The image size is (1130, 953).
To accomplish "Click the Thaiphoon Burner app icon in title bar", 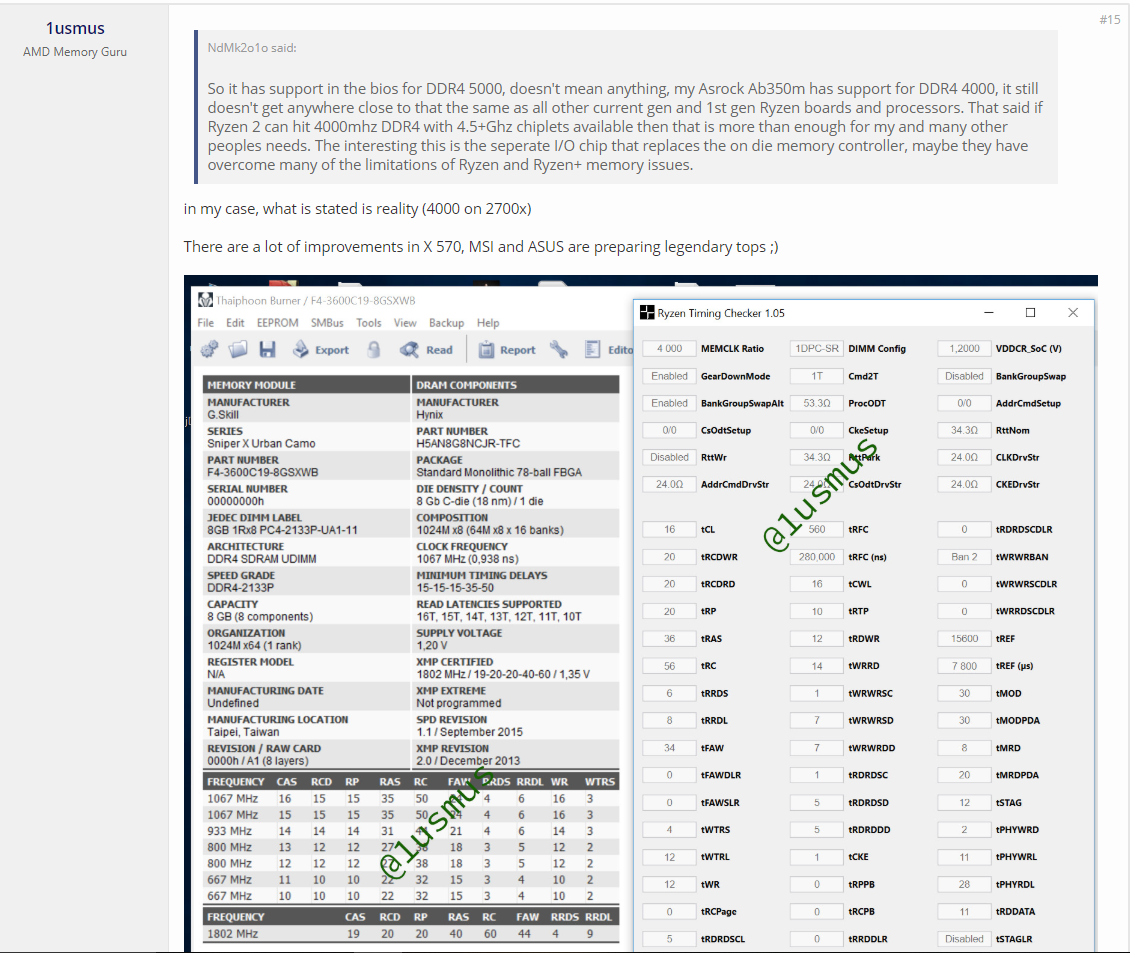I will 205,300.
